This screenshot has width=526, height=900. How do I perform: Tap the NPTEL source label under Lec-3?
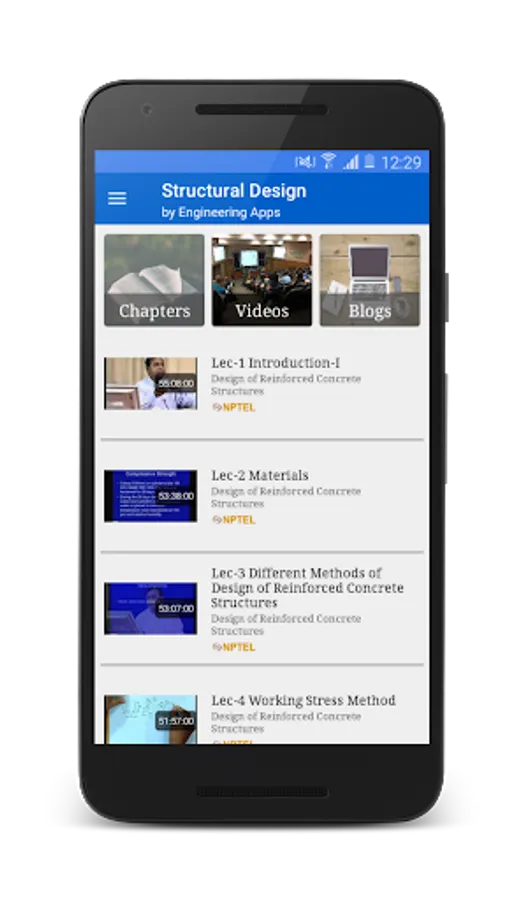(234, 647)
